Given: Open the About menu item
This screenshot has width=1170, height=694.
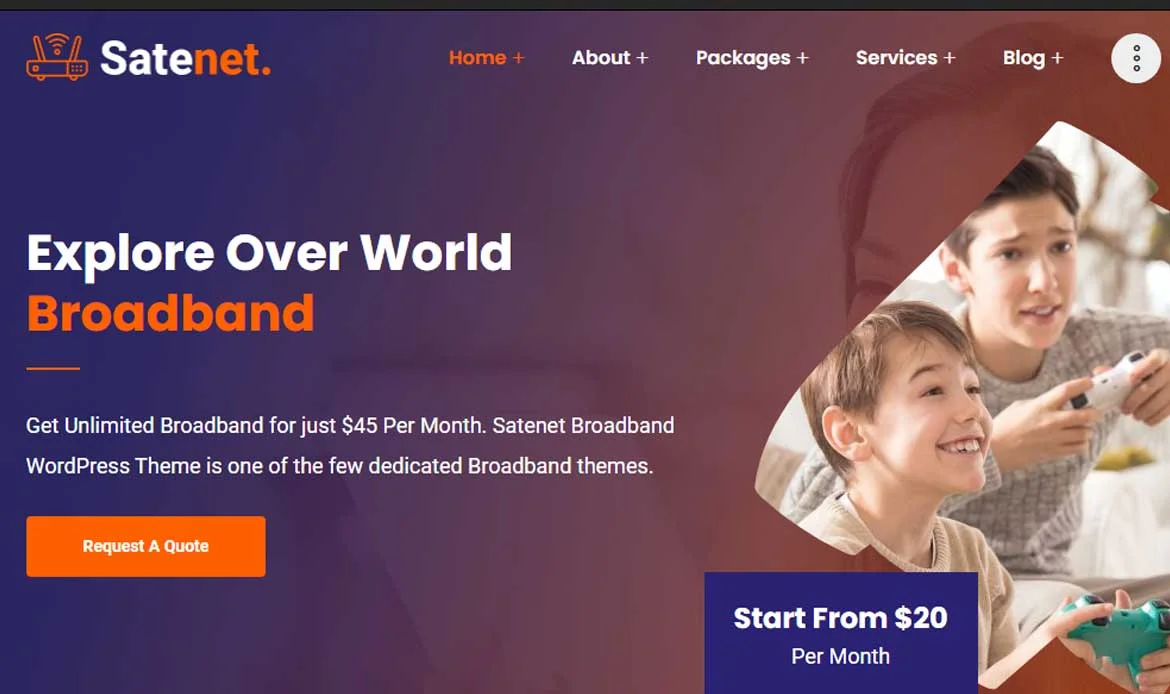Looking at the screenshot, I should tap(601, 57).
